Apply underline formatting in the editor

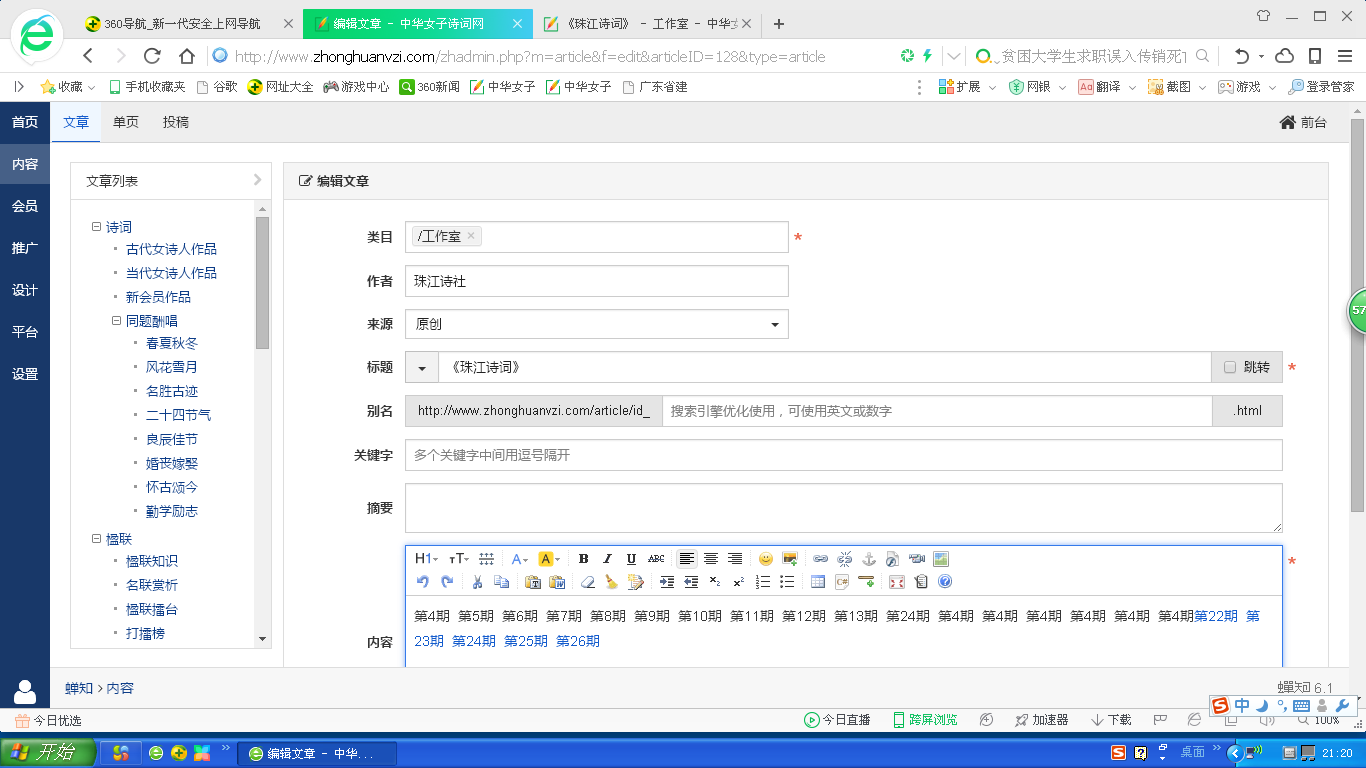point(631,559)
